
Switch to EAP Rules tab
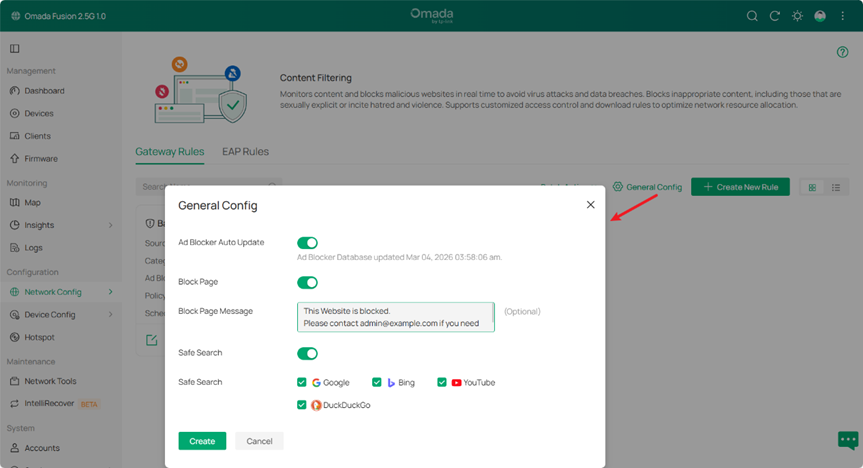(x=245, y=152)
